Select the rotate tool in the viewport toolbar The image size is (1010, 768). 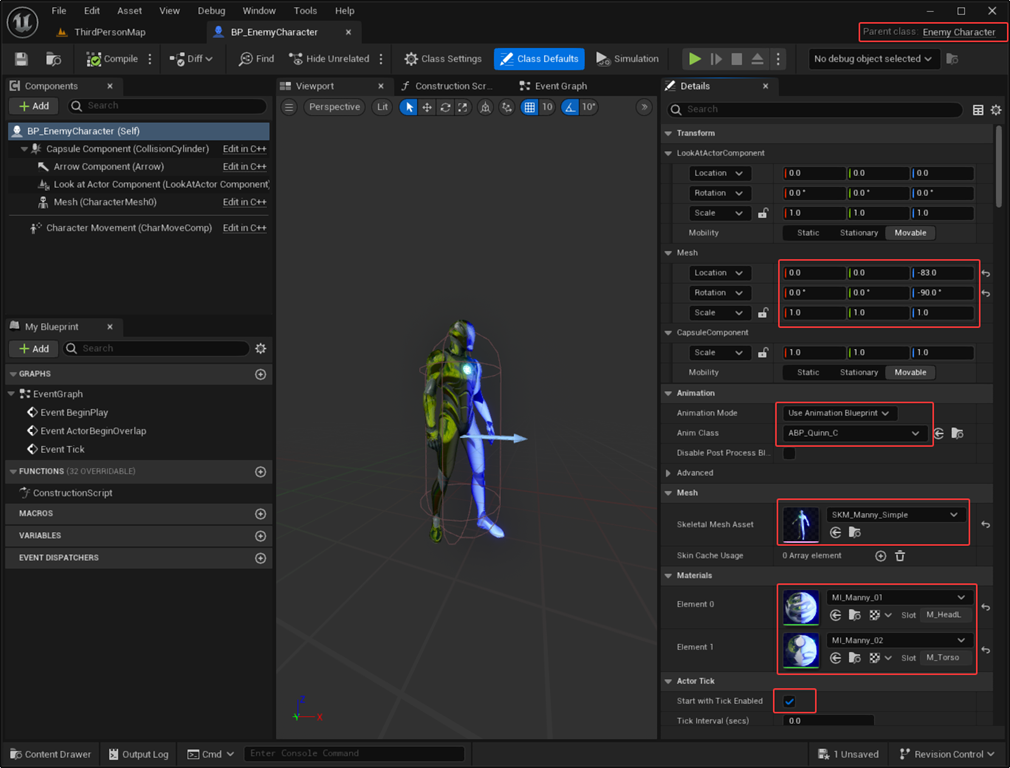[x=445, y=107]
